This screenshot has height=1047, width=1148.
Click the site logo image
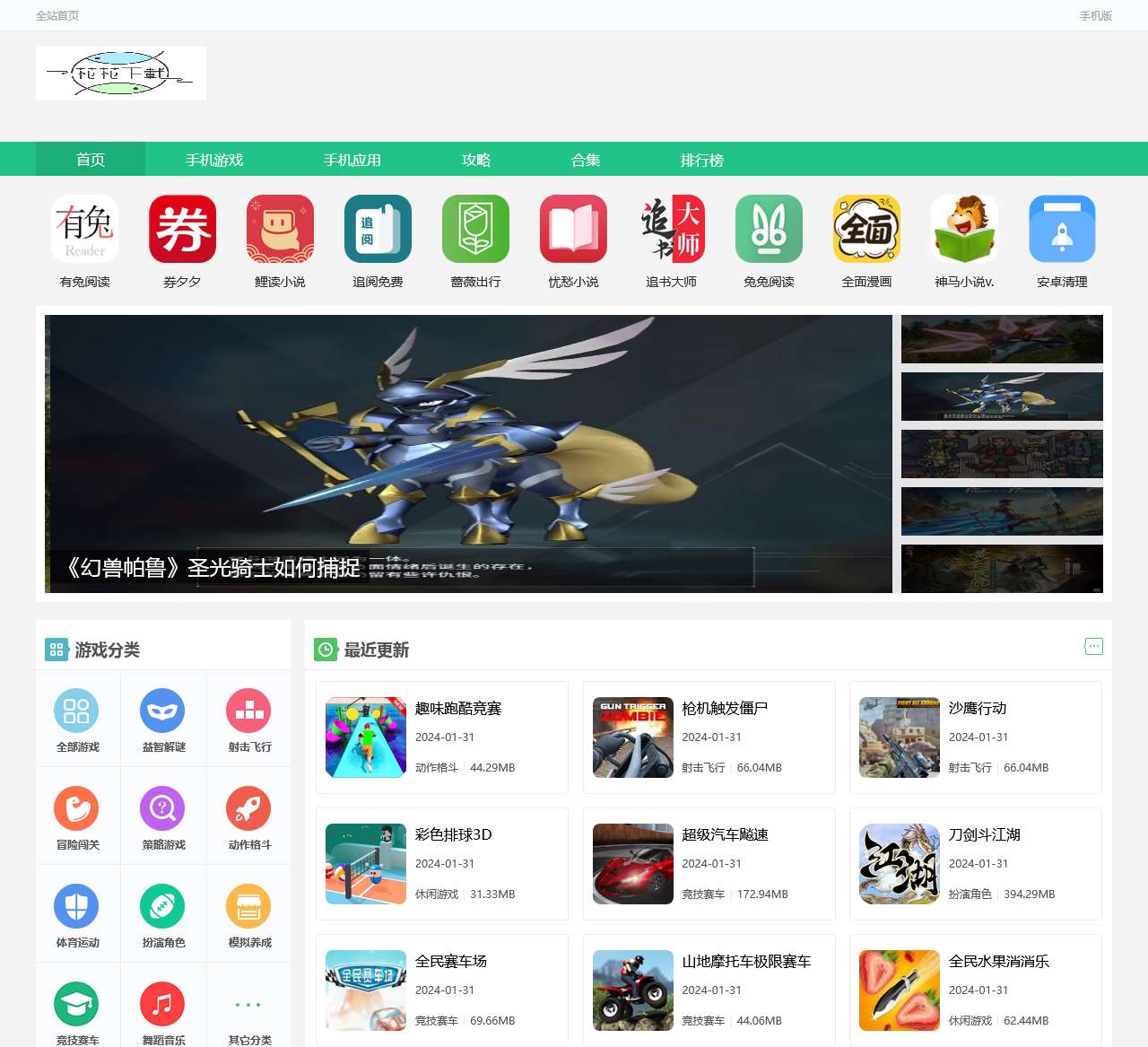tap(121, 74)
